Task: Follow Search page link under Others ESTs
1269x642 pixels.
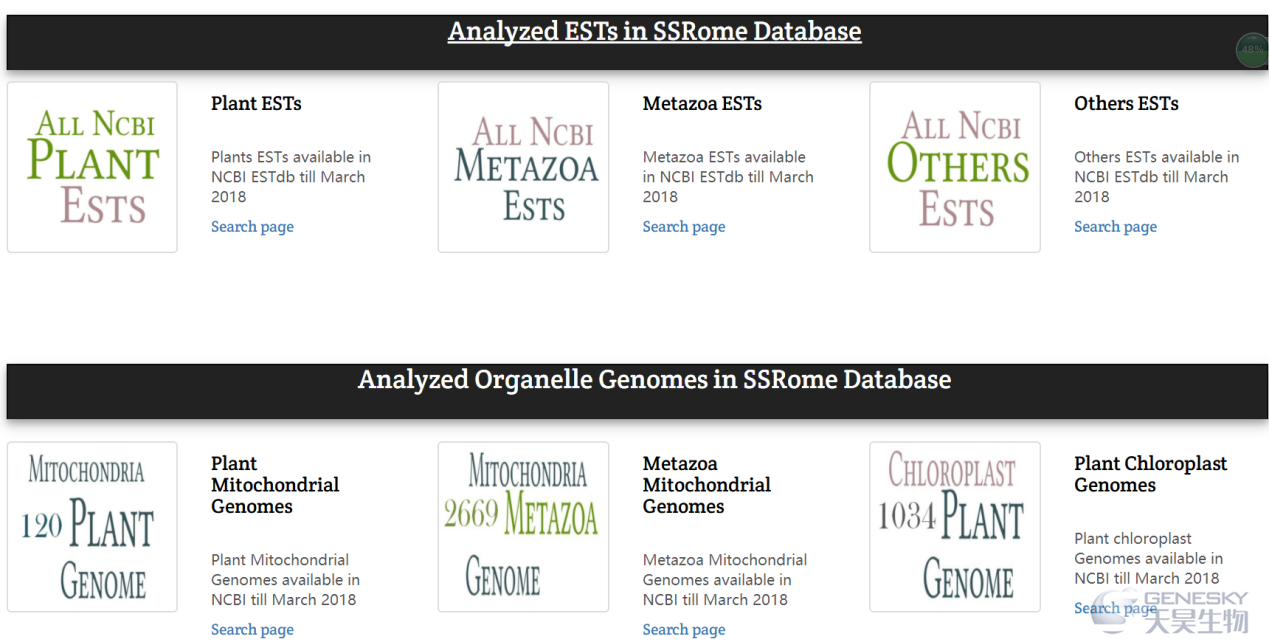Action: 1115,227
